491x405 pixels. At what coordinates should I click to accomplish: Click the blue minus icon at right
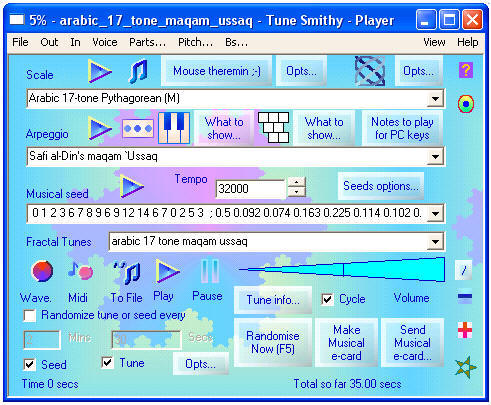(465, 296)
